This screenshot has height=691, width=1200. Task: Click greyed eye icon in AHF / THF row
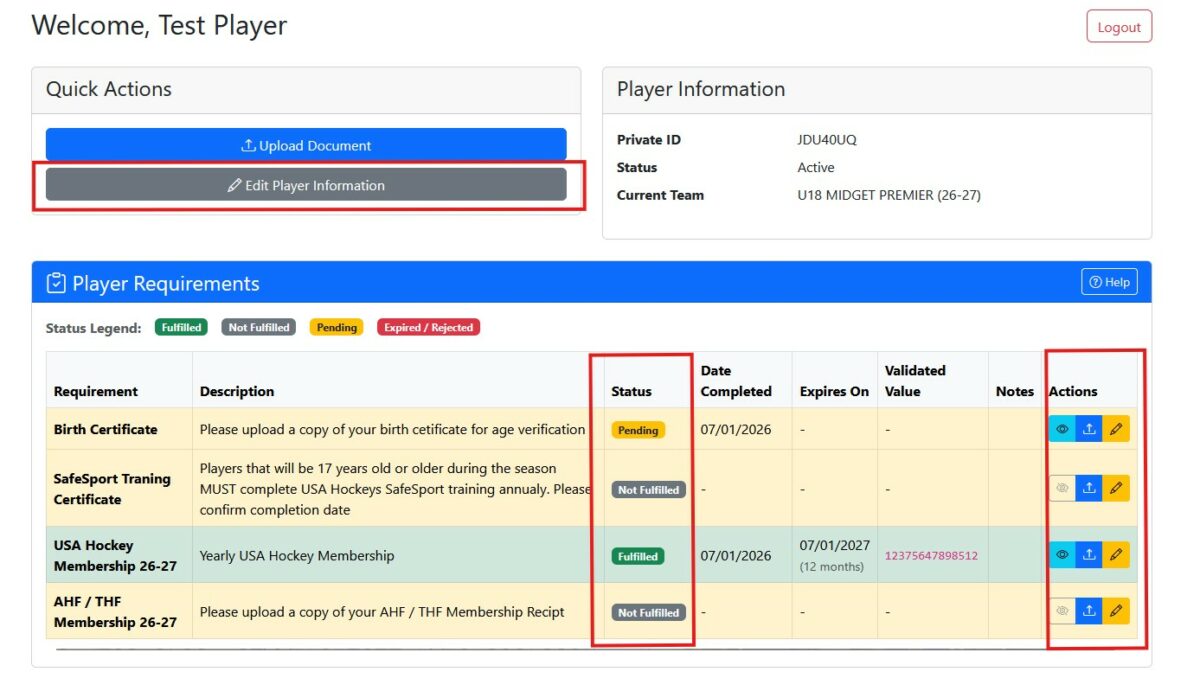tap(1062, 610)
